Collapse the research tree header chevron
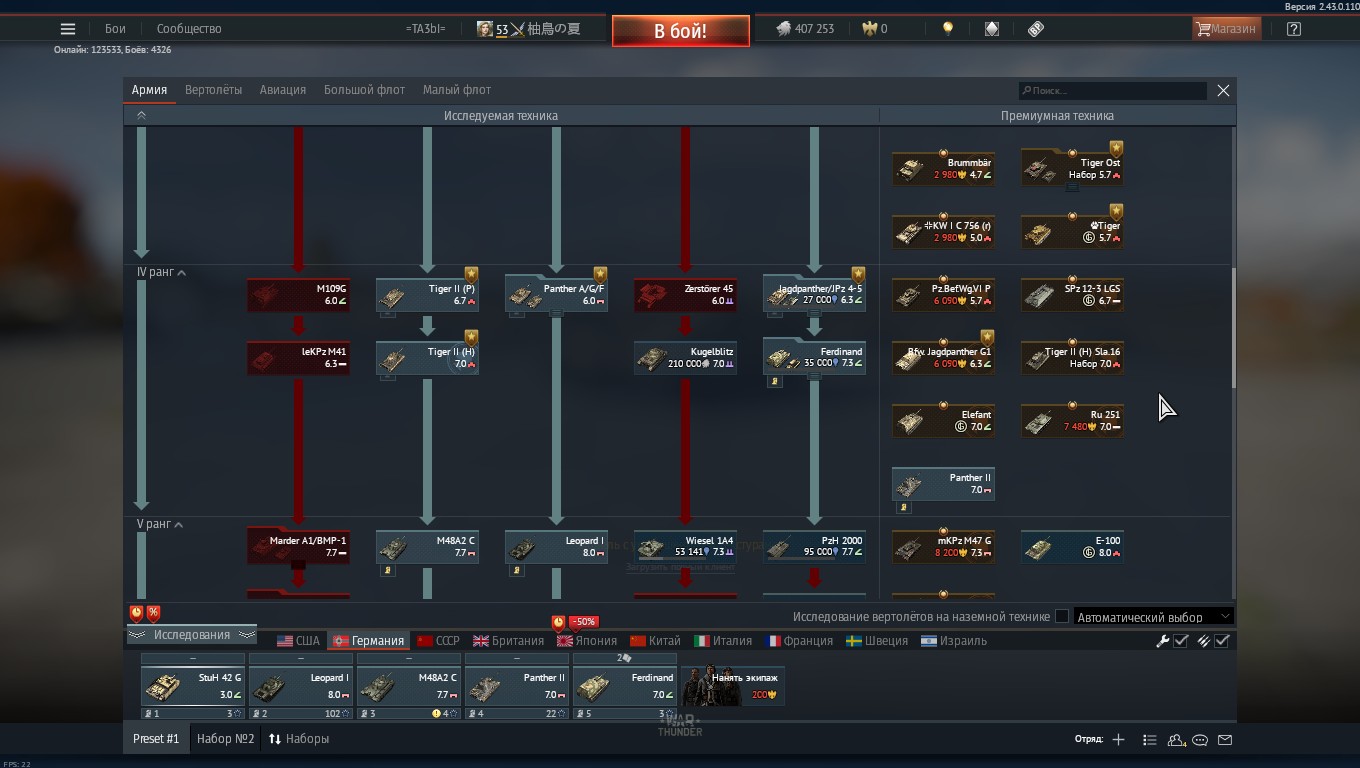This screenshot has width=1360, height=768. coord(141,115)
